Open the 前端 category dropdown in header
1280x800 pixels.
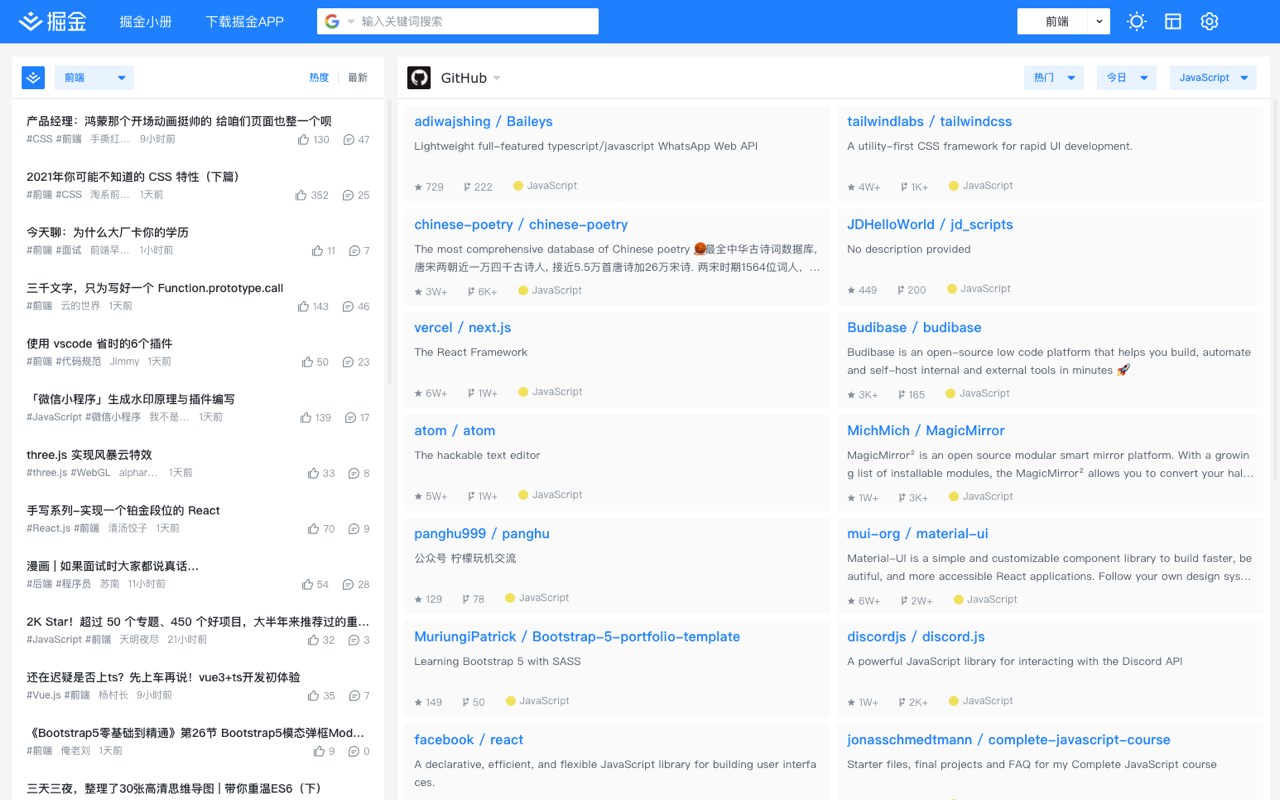coord(1063,21)
